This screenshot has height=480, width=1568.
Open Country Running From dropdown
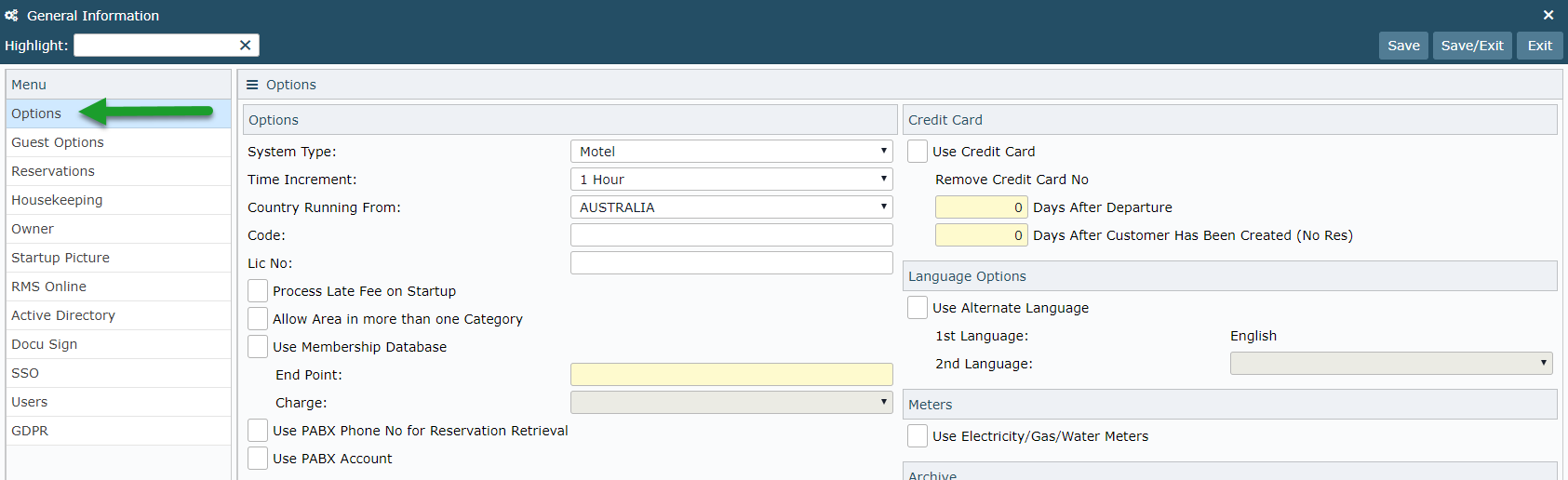[730, 207]
